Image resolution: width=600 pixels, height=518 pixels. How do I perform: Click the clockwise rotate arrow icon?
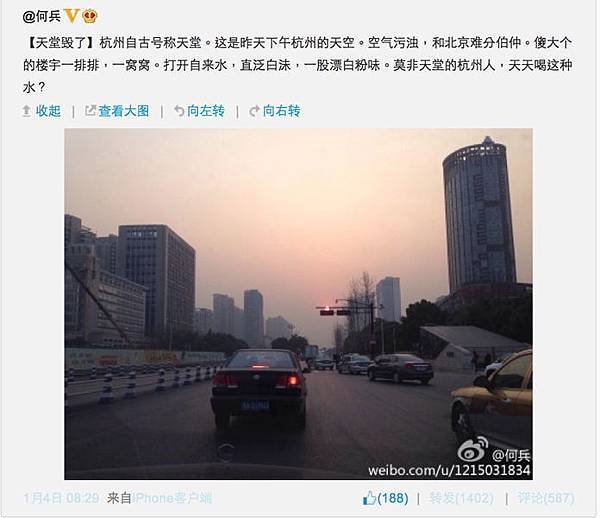pos(254,111)
